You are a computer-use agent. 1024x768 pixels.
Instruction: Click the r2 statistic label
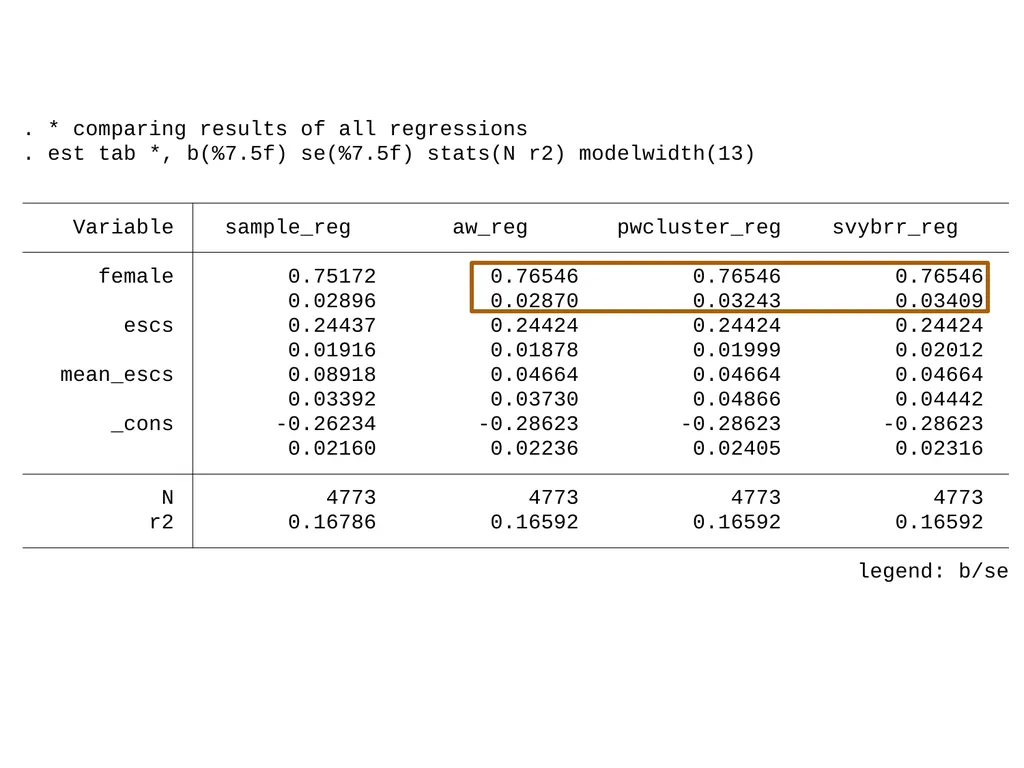tap(161, 522)
